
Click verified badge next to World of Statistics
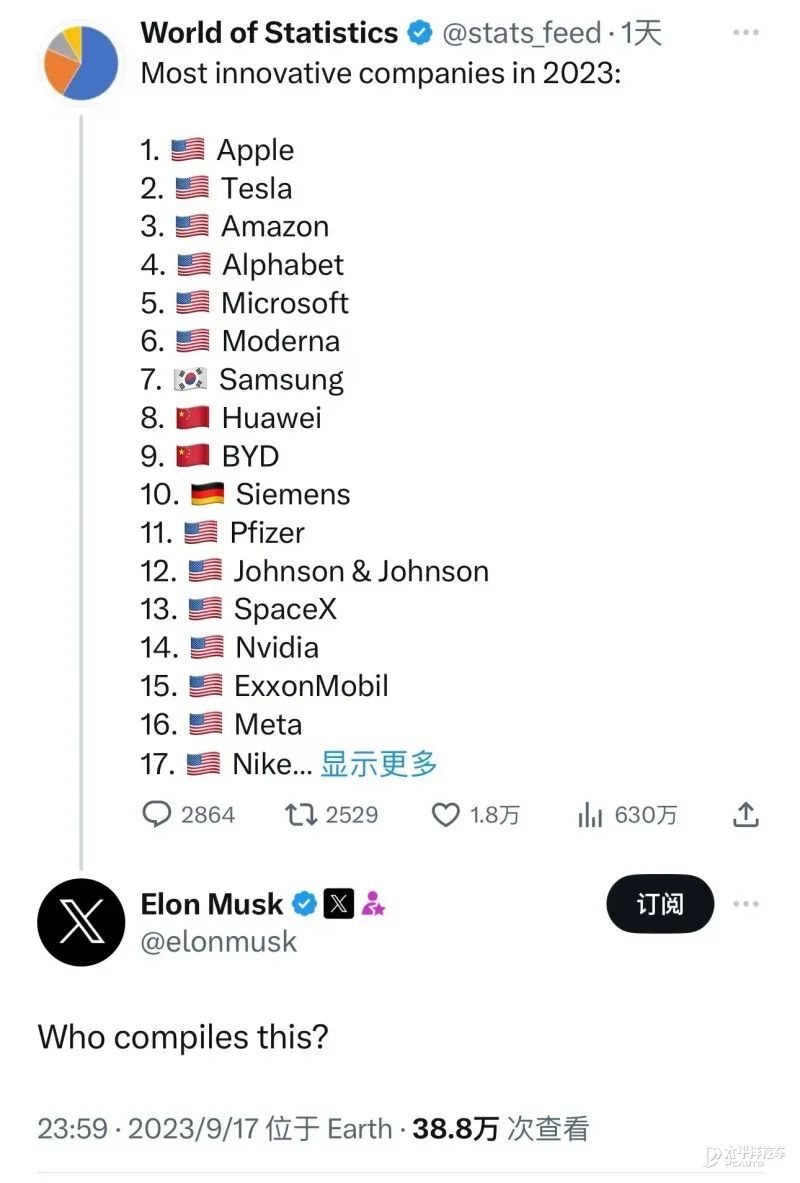click(x=420, y=33)
